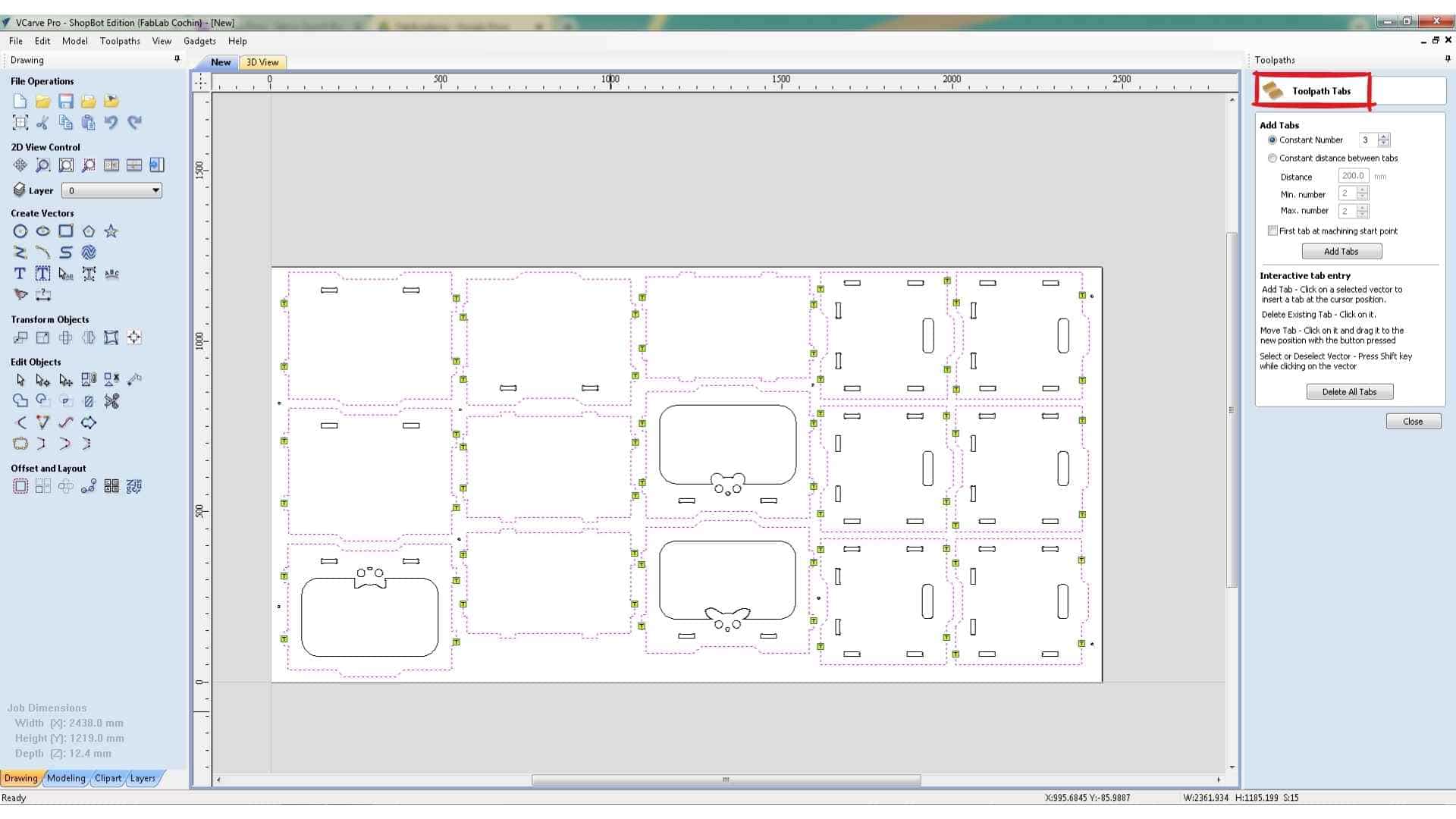Switch to the 3D View tab
Screen dimensions: 1456x819
click(262, 62)
